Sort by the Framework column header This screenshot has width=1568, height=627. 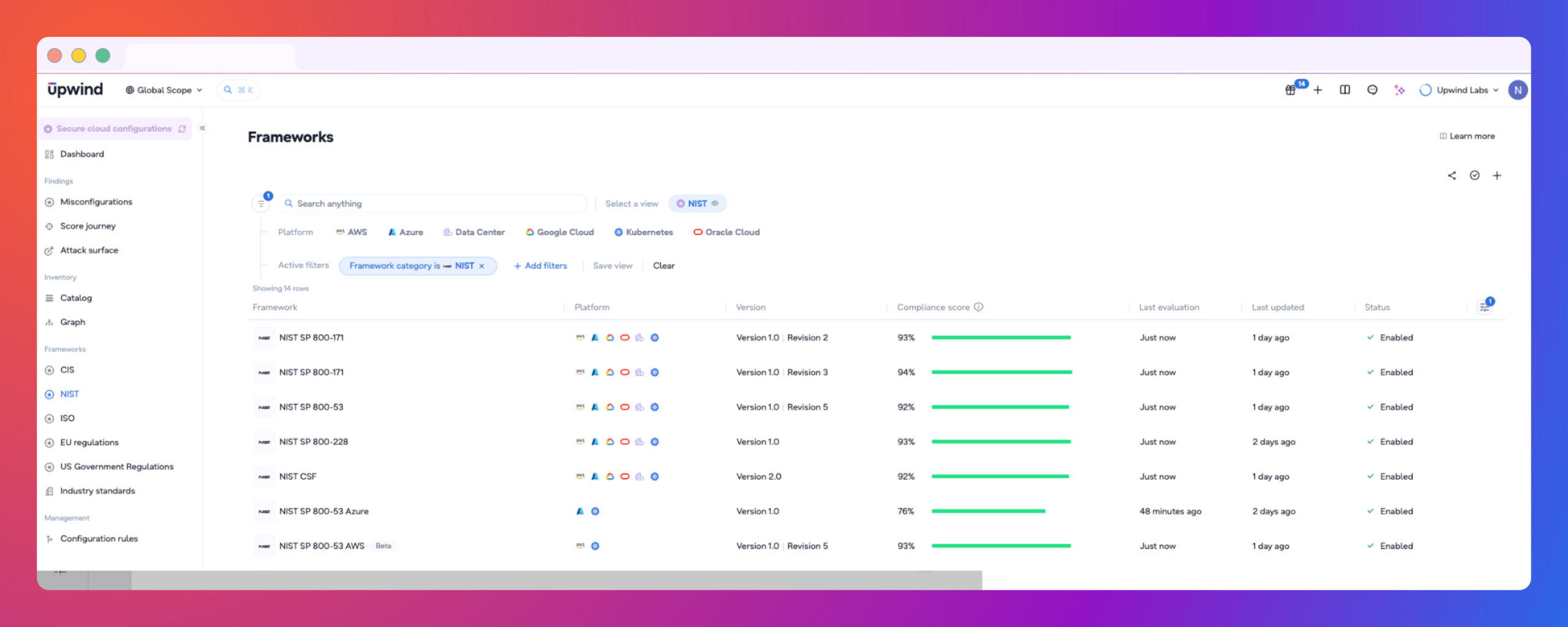275,307
